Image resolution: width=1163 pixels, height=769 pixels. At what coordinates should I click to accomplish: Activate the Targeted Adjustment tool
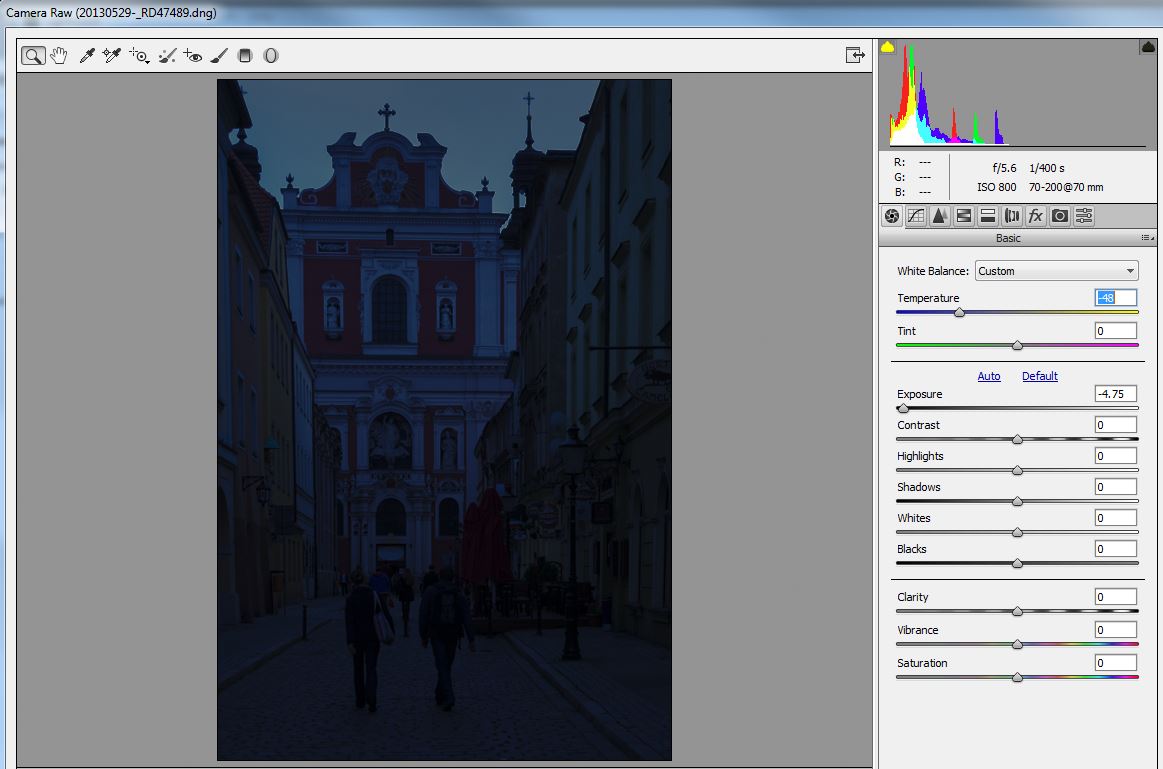[139, 56]
